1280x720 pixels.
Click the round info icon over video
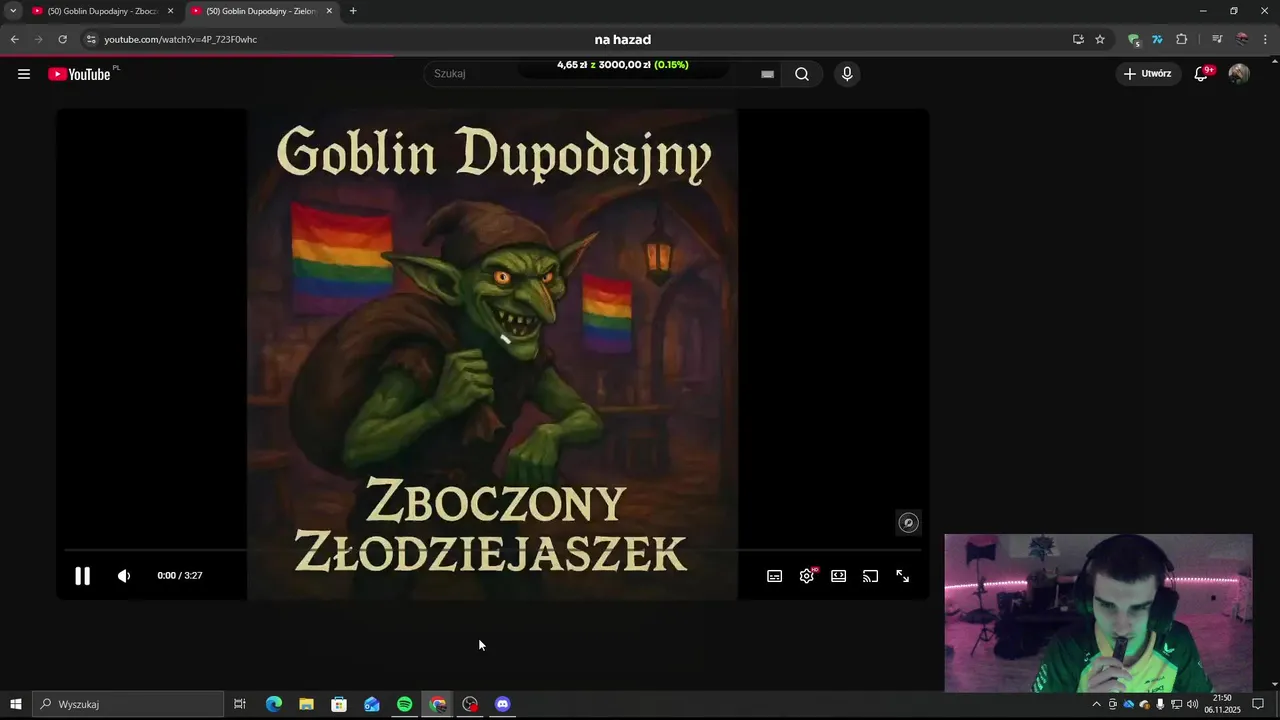(908, 523)
